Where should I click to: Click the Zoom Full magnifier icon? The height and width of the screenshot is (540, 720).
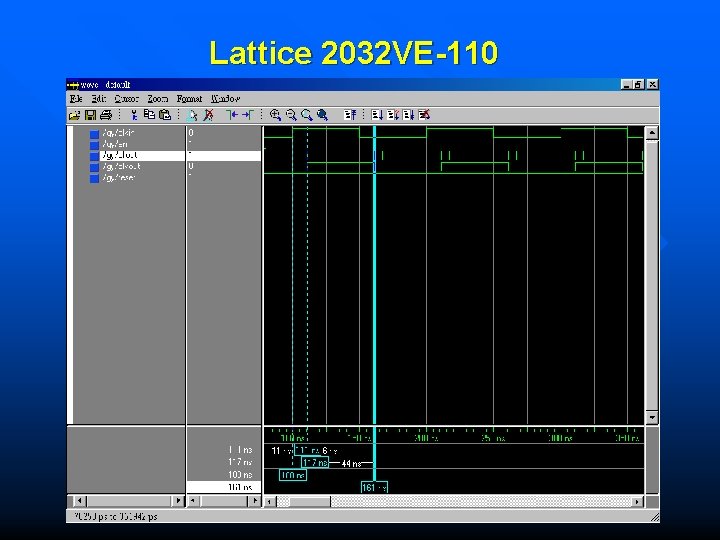322,115
